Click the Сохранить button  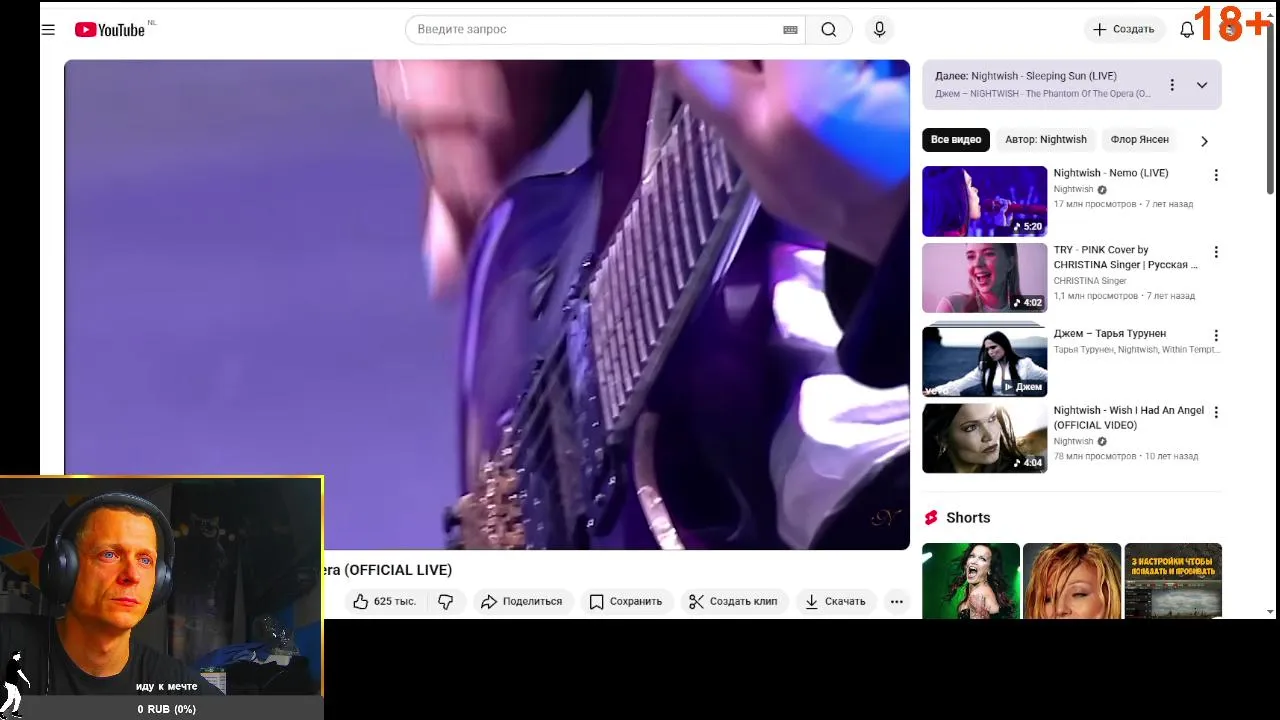(625, 601)
